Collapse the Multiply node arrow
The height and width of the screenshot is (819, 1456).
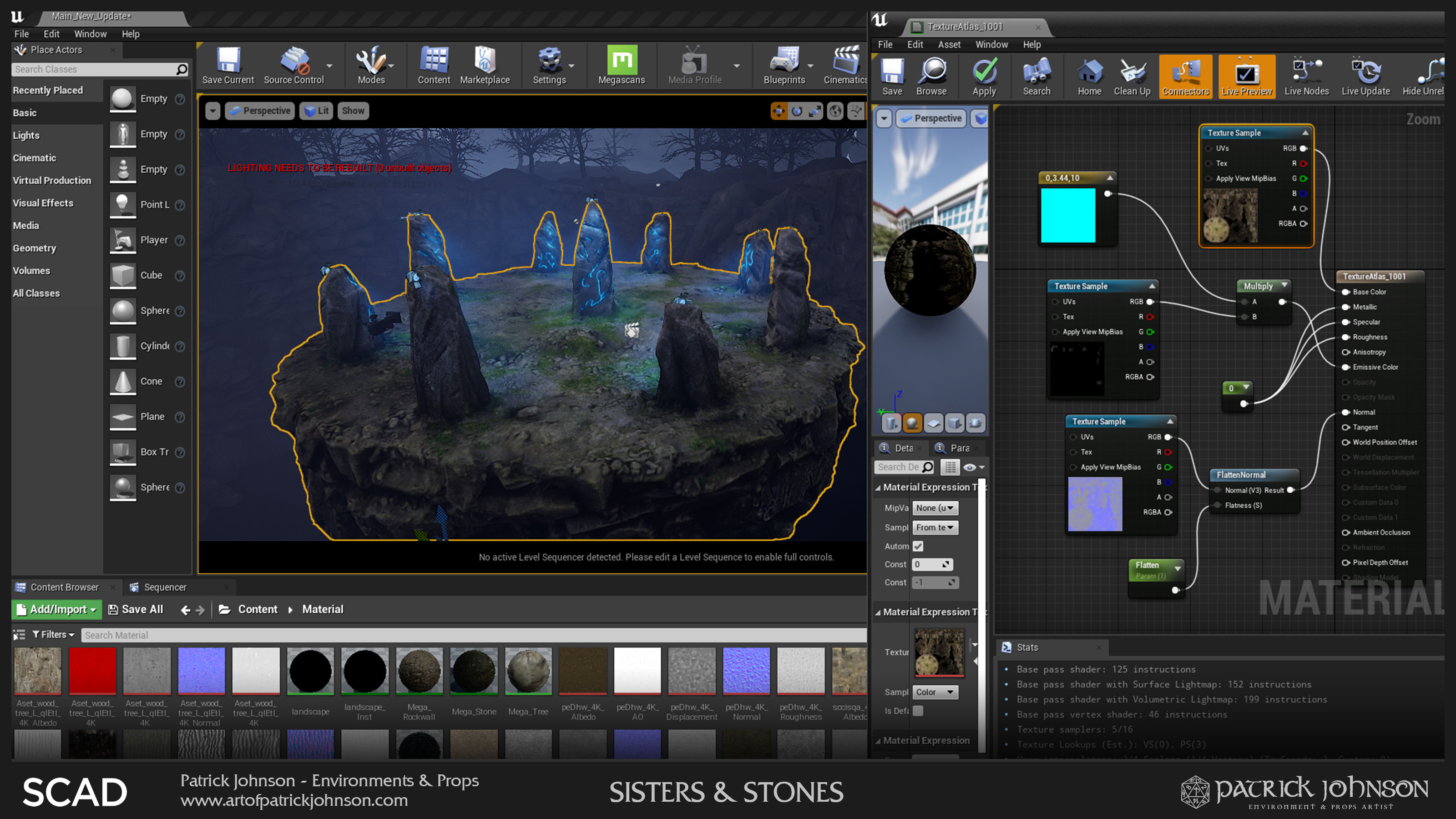point(1284,285)
